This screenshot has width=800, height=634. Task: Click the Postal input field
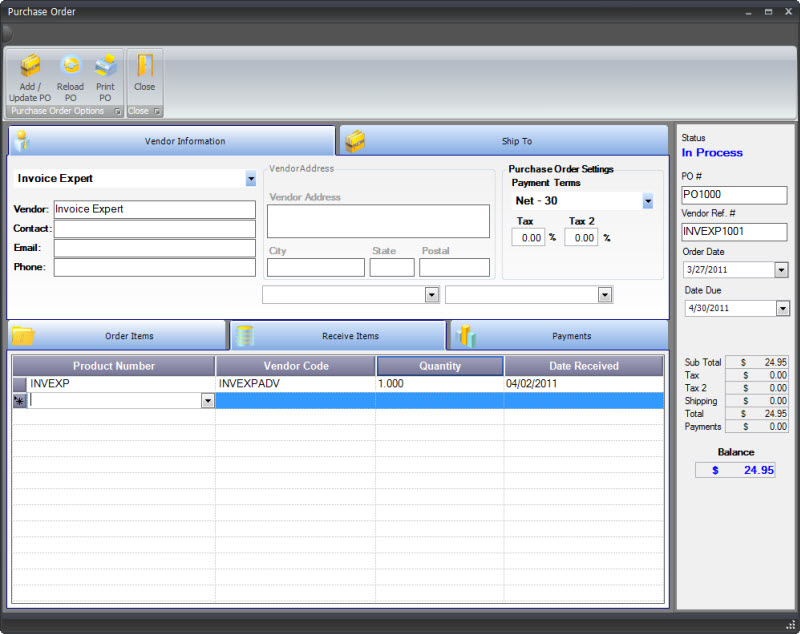pyautogui.click(x=454, y=267)
